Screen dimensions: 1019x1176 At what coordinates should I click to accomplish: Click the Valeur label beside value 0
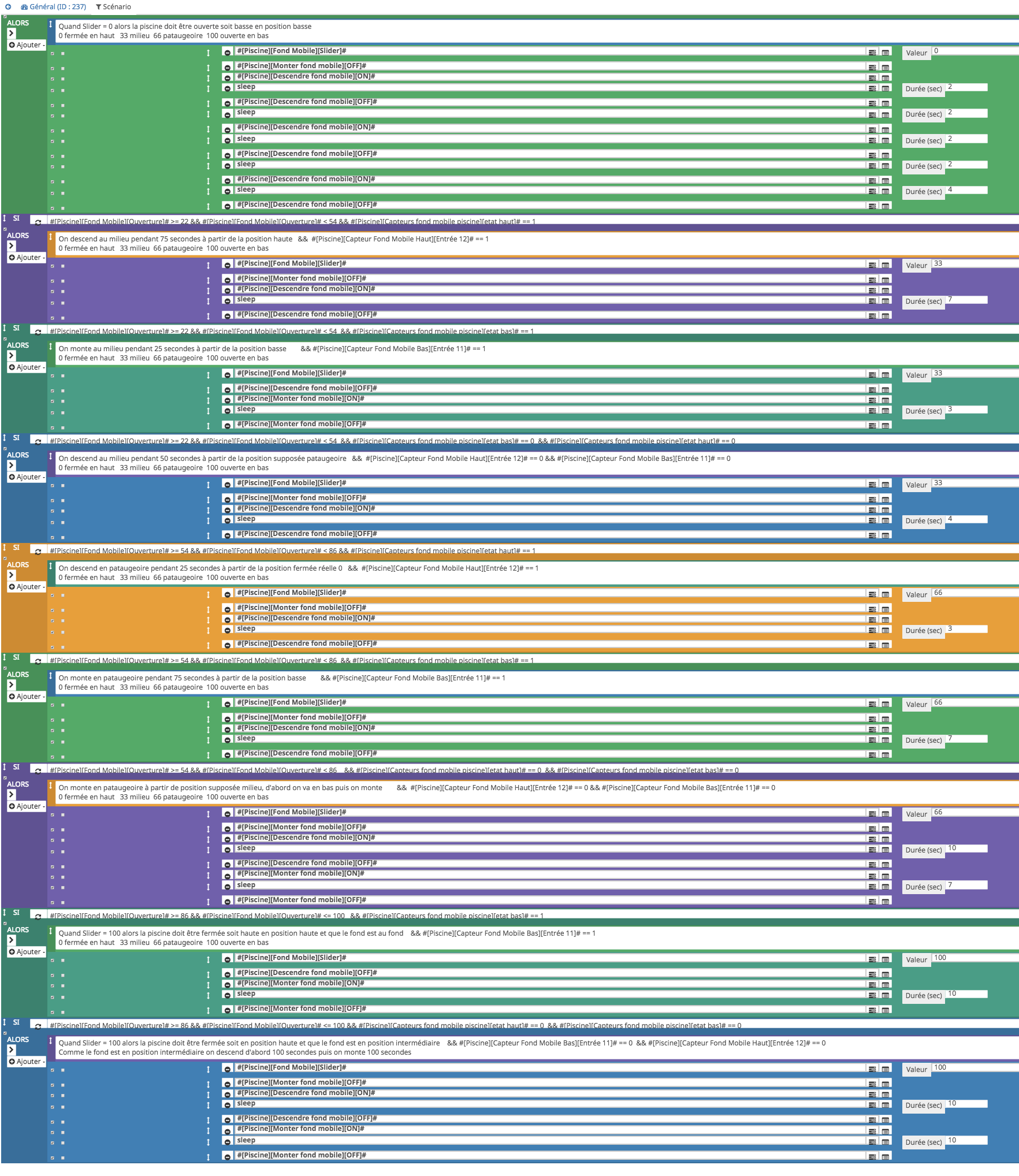[916, 53]
